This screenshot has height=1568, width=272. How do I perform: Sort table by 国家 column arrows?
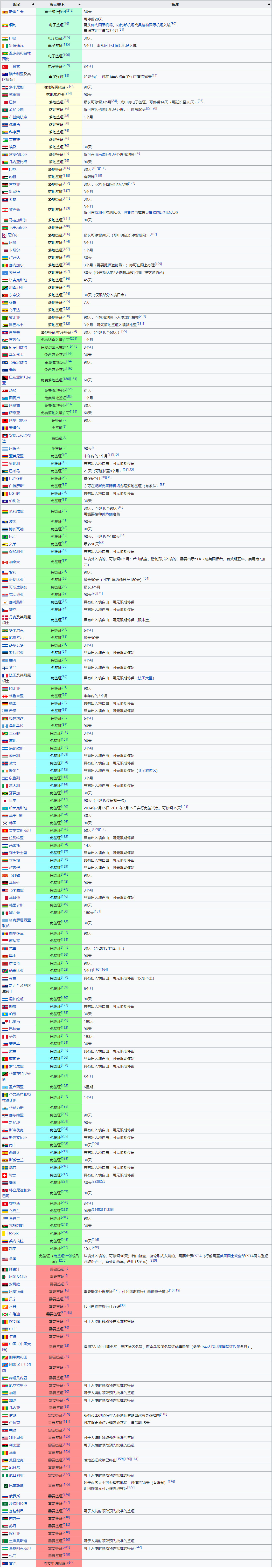tap(32, 4)
